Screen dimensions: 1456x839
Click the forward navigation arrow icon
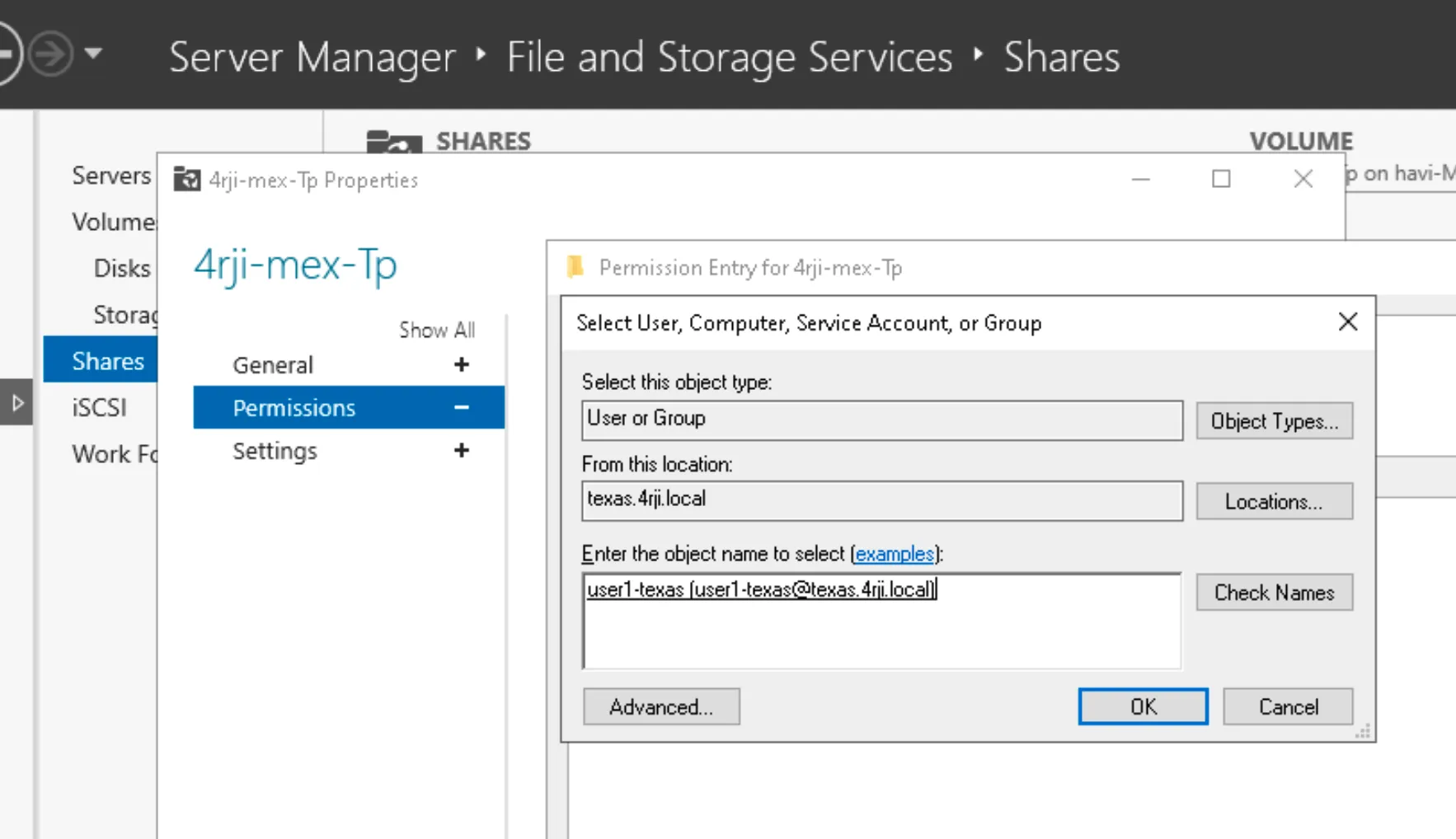click(x=51, y=54)
